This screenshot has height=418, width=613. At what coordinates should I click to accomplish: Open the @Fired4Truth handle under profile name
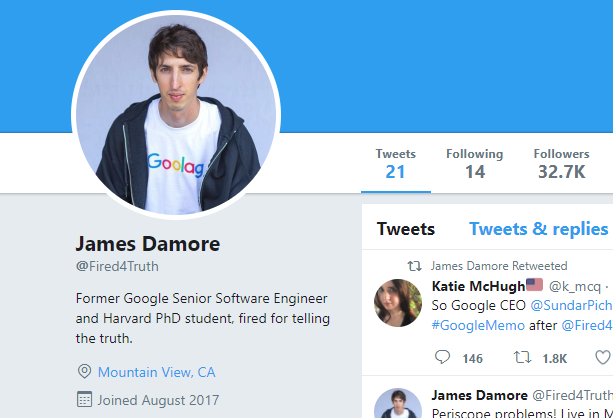(117, 266)
